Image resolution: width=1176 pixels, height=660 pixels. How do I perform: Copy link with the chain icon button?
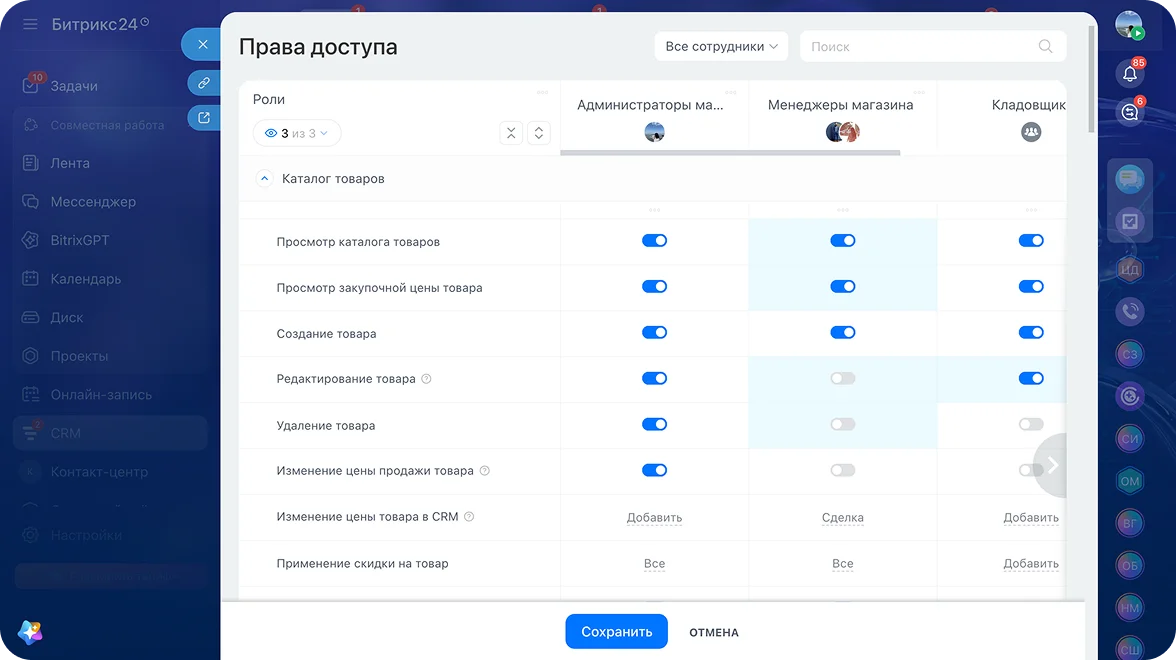203,82
